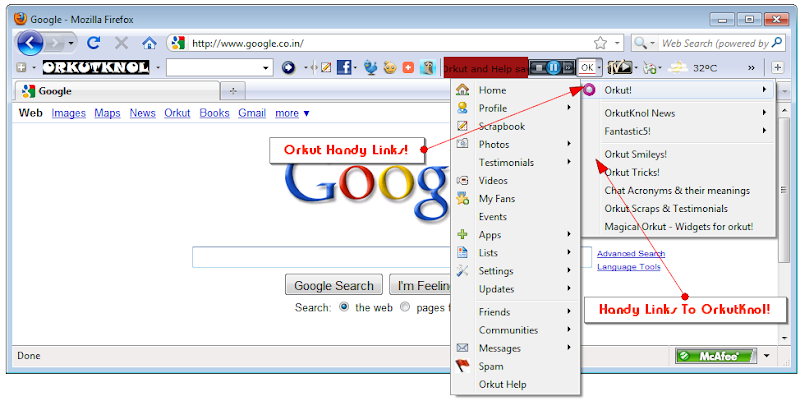Open the Images link
This screenshot has height=401, width=800.
tap(68, 113)
